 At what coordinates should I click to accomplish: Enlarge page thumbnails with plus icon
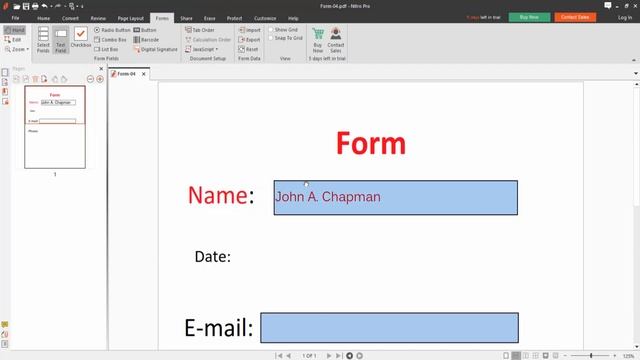point(100,79)
